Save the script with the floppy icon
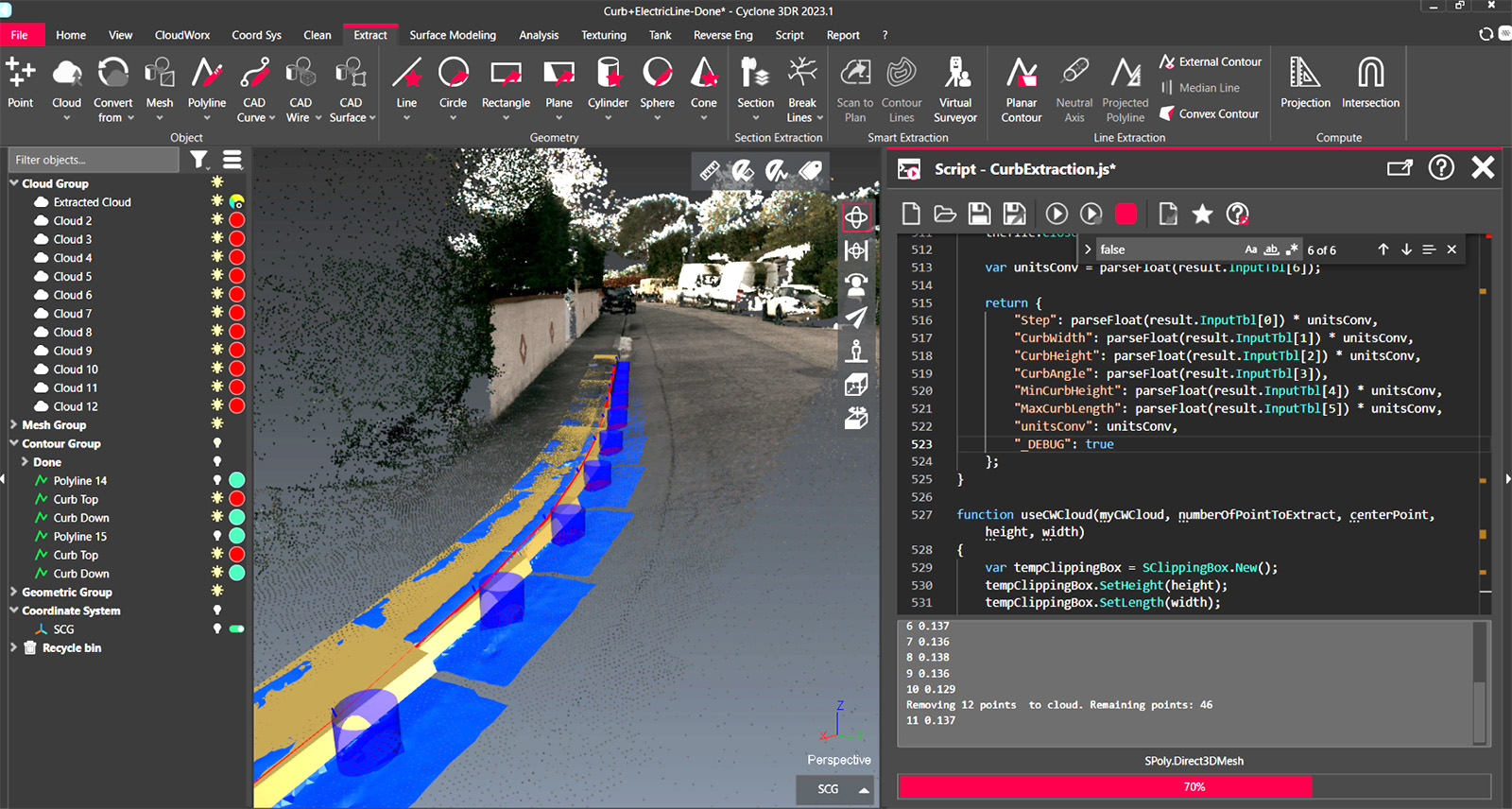 coord(980,215)
